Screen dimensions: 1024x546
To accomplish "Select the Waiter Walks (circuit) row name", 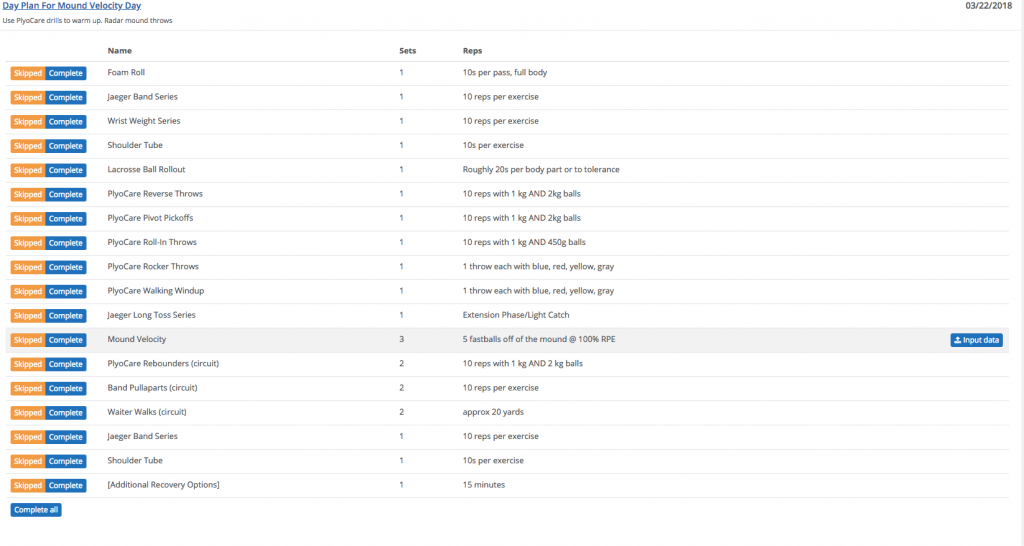I will [x=147, y=412].
